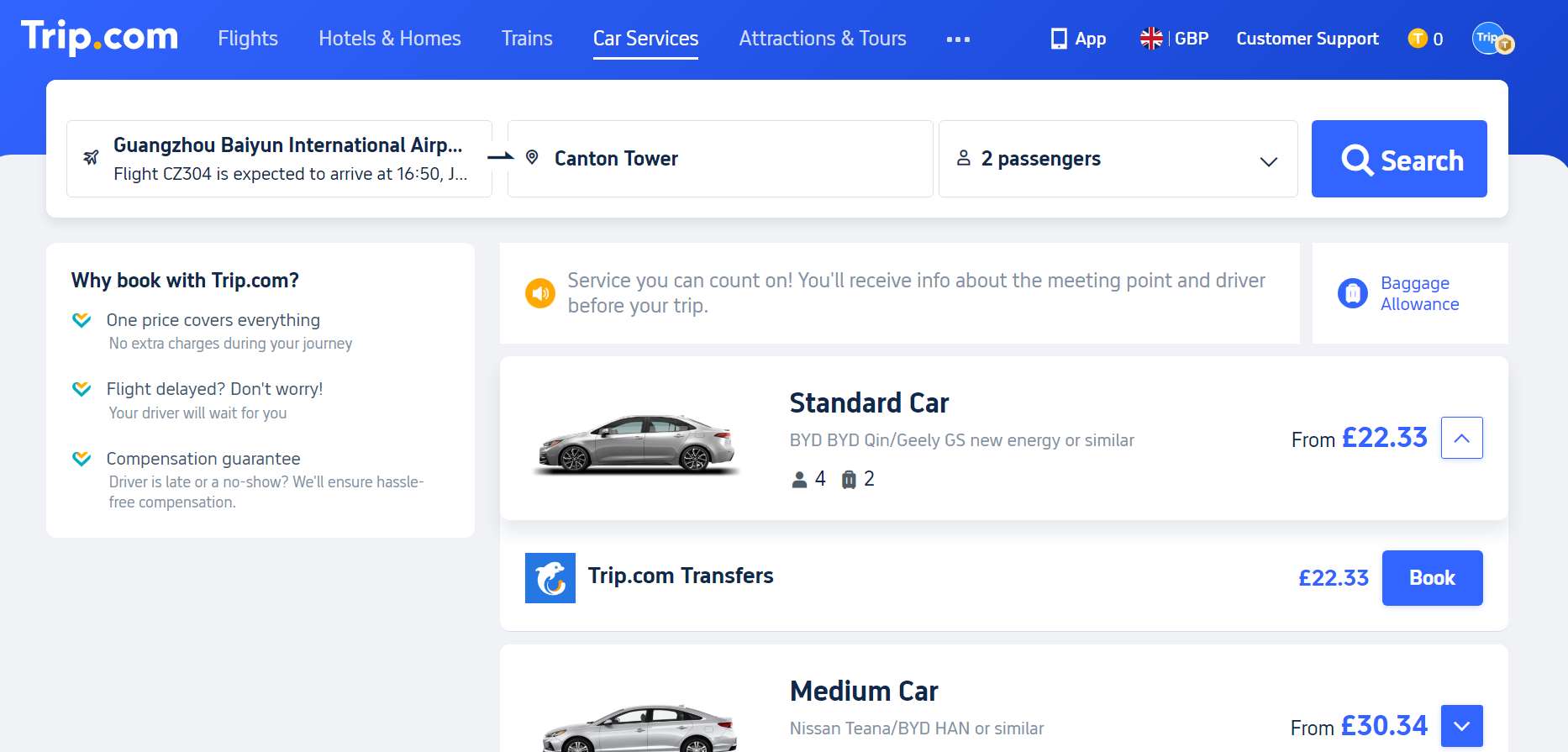Click the location pin icon
Viewport: 1568px width, 752px height.
[532, 157]
